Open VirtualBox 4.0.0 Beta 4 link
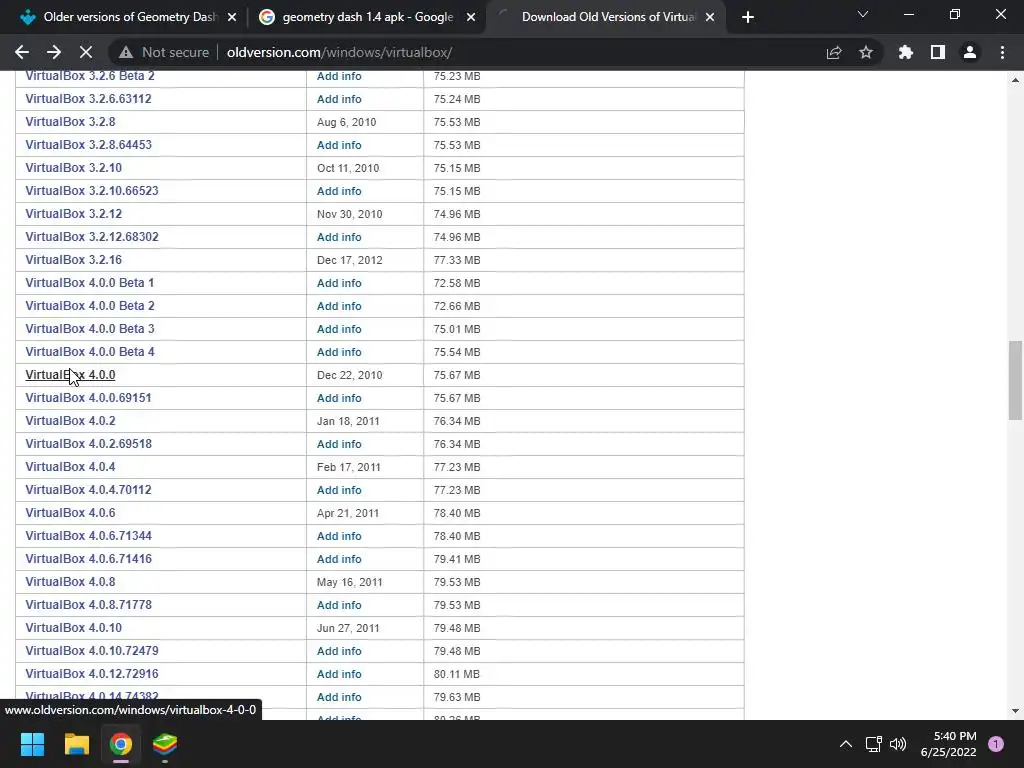This screenshot has width=1024, height=768. [89, 352]
